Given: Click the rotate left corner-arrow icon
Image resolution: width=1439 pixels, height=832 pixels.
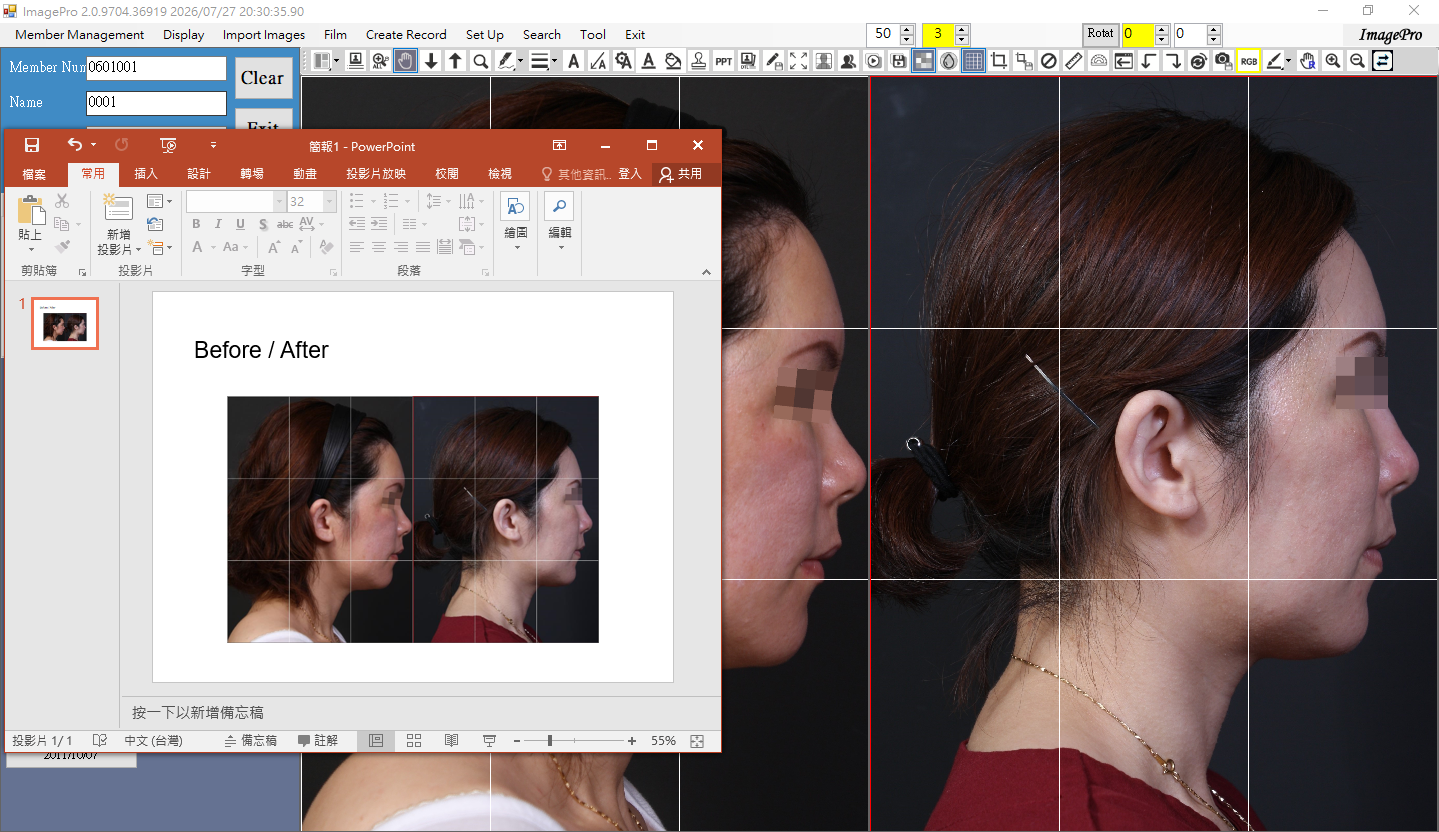Looking at the screenshot, I should pos(1149,61).
